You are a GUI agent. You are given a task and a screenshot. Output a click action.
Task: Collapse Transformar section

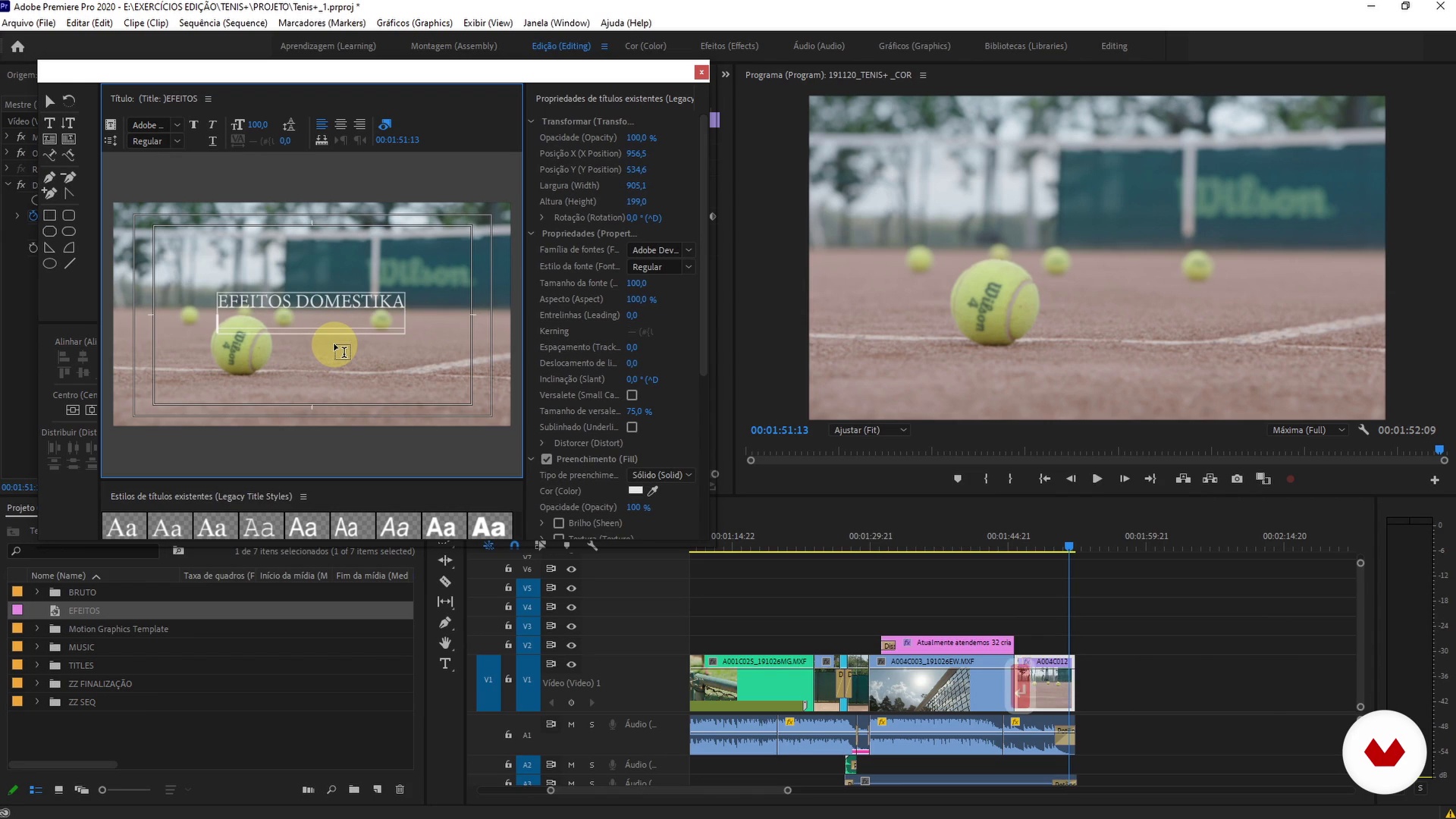click(532, 121)
